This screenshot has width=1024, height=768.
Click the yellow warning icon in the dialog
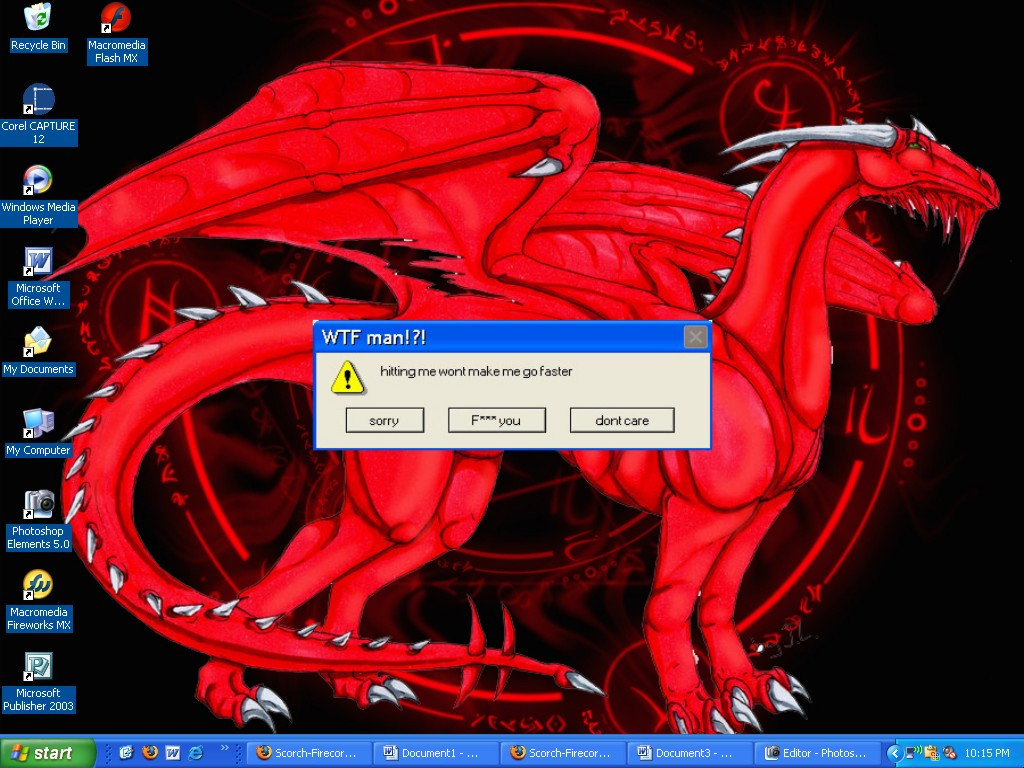tap(347, 377)
